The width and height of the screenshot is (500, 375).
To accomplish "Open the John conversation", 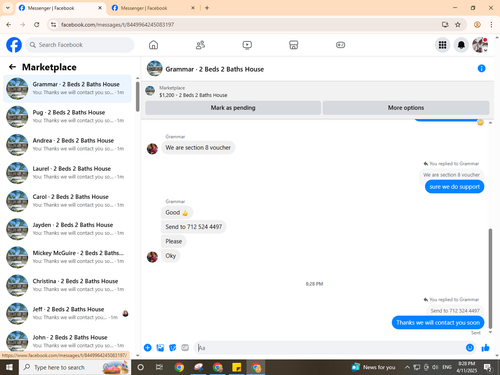I will [68, 341].
